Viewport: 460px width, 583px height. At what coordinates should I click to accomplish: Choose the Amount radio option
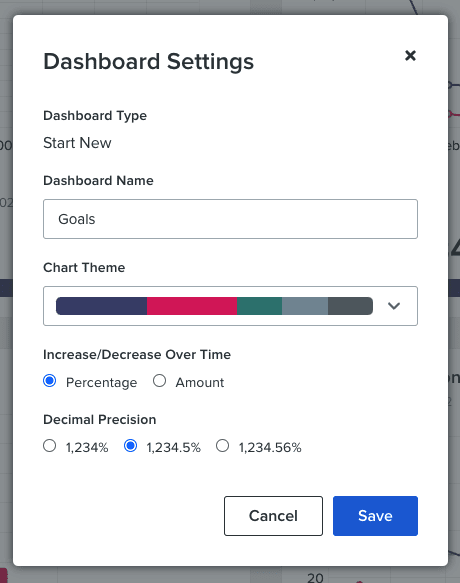coord(160,381)
